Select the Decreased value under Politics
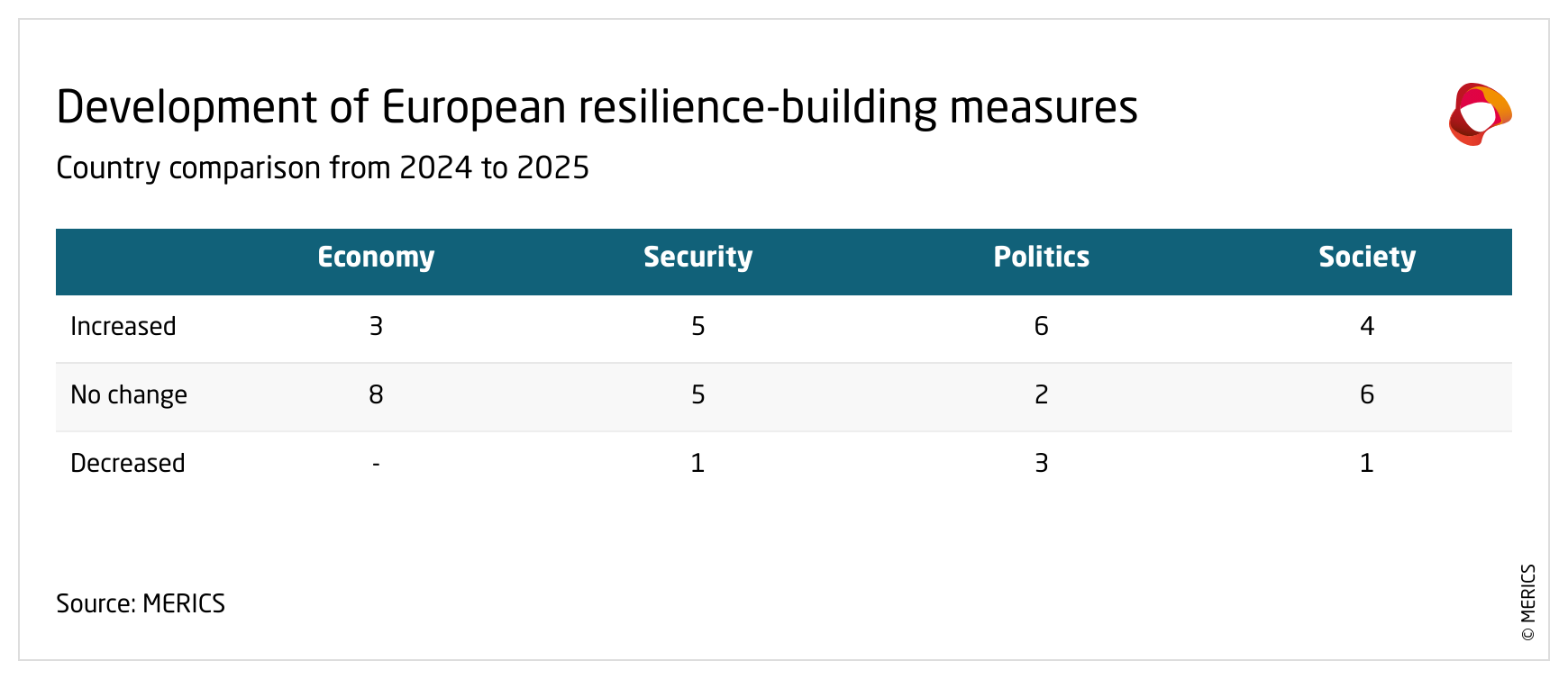Image resolution: width=1568 pixels, height=679 pixels. (1041, 463)
